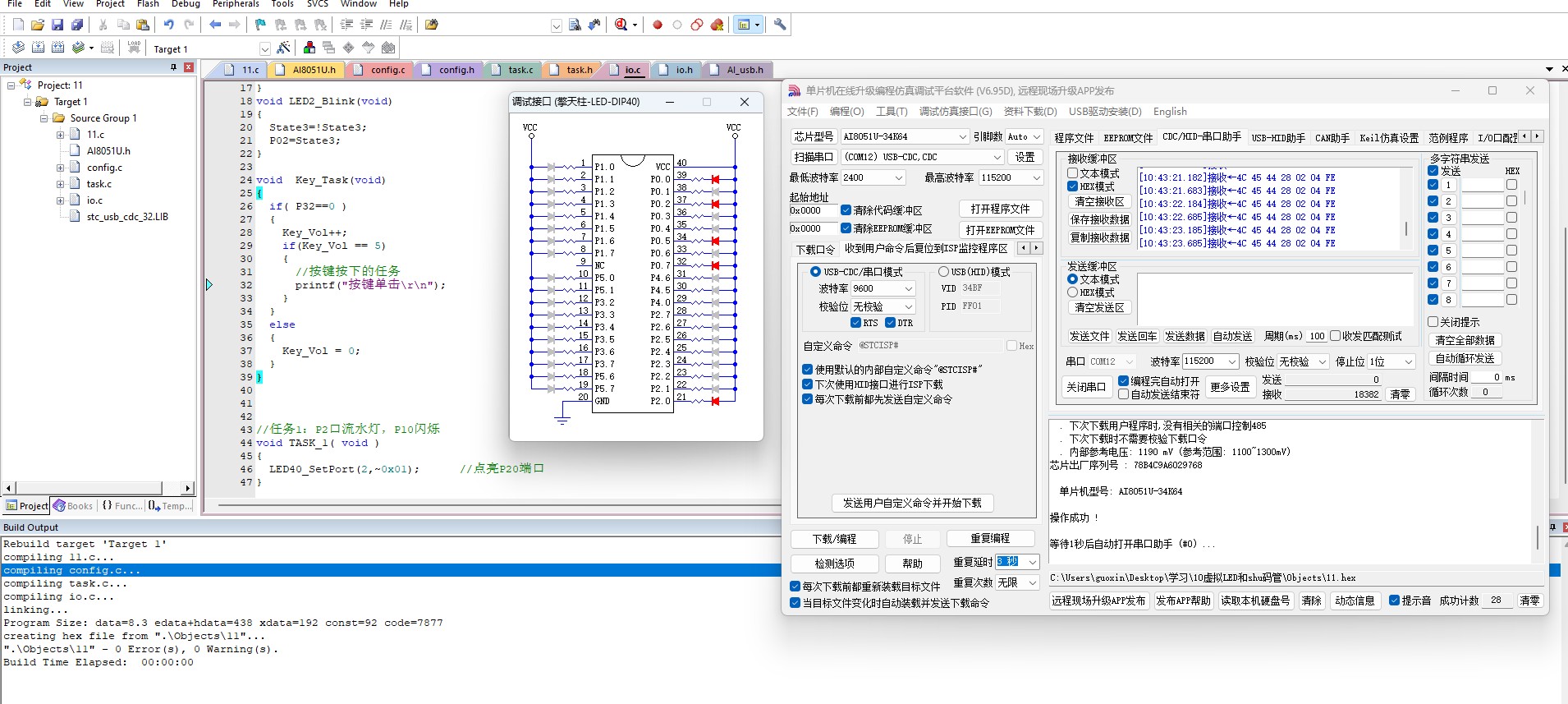Click Project panel horizontal scrollbar
This screenshot has width=1568, height=704.
coord(99,488)
